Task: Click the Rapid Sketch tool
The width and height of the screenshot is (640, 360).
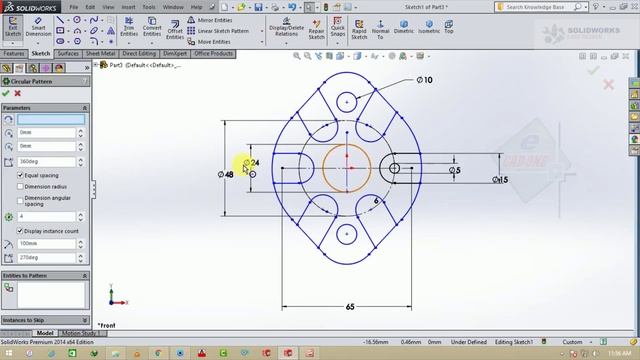Action: pos(359,29)
